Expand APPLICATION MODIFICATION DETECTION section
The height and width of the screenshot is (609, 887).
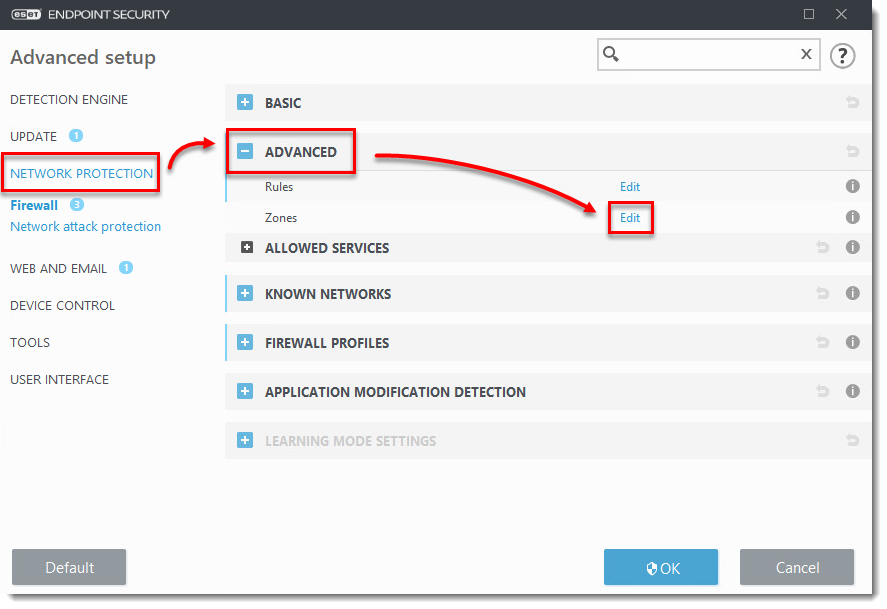tap(245, 391)
